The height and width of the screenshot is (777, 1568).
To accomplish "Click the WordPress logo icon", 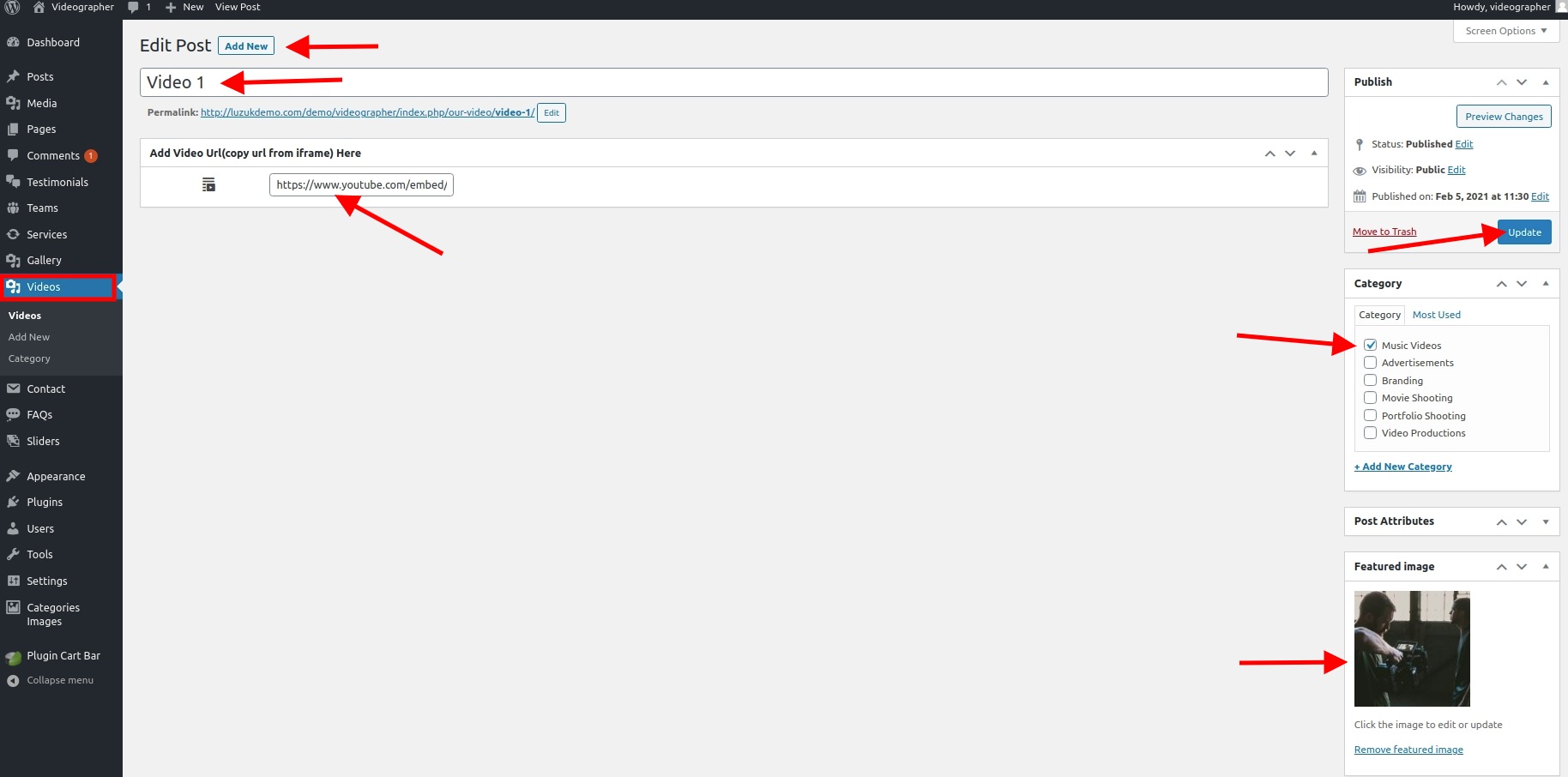I will point(13,7).
